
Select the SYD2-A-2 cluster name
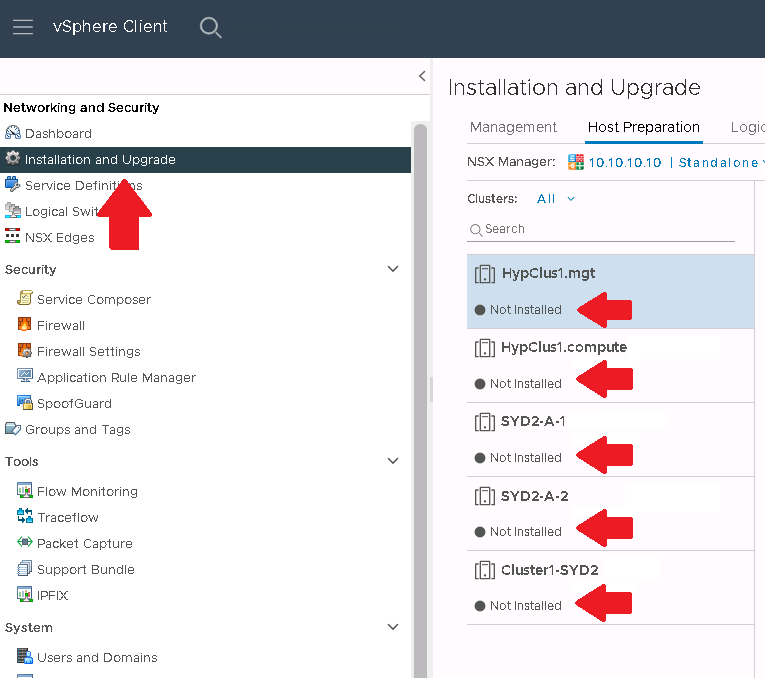535,496
